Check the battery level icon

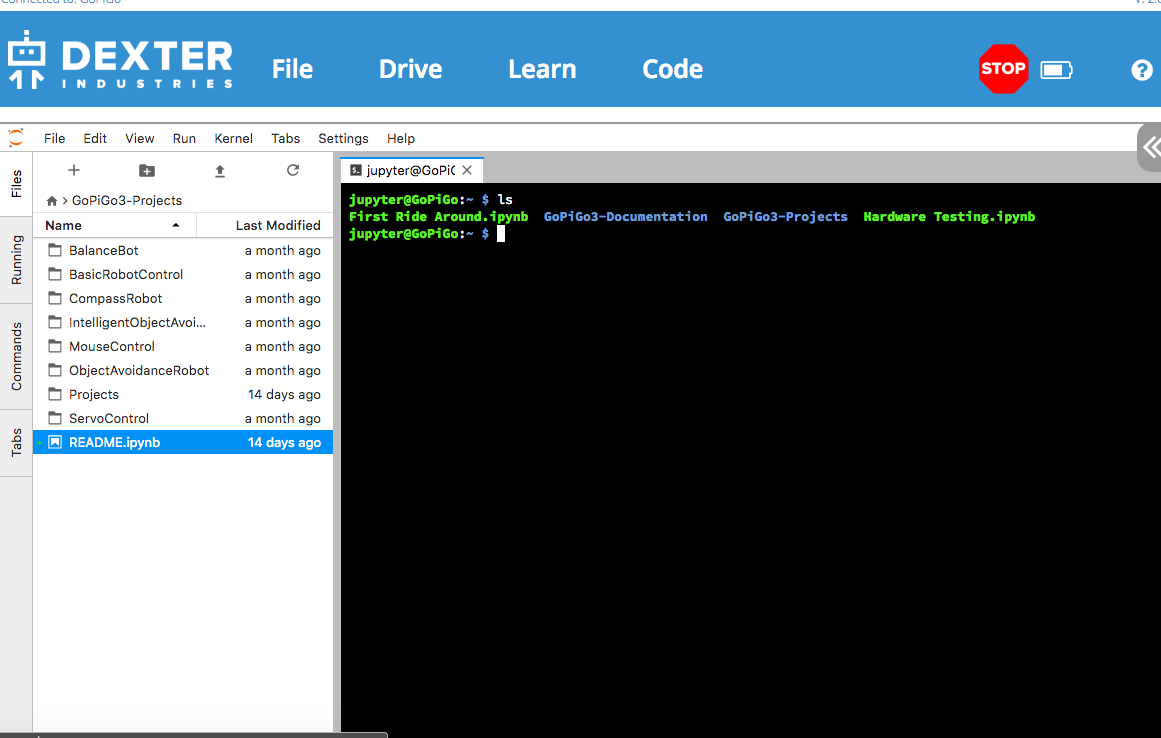click(x=1056, y=70)
